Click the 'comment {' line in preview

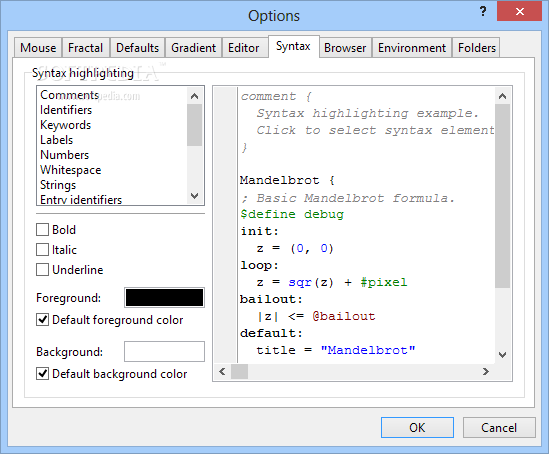tap(276, 96)
